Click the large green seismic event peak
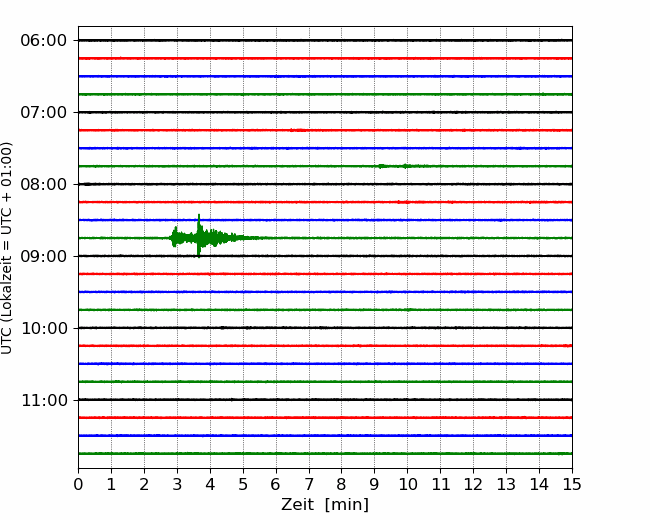Screen dimensions: 650x520 pyautogui.click(x=199, y=236)
